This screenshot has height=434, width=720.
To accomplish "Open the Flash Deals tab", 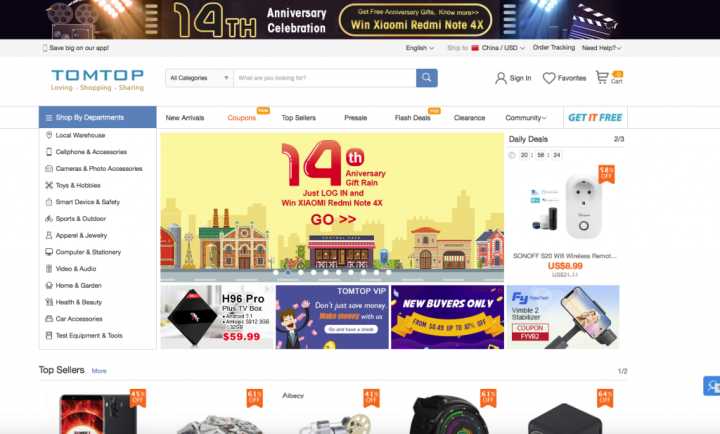I will coord(412,118).
